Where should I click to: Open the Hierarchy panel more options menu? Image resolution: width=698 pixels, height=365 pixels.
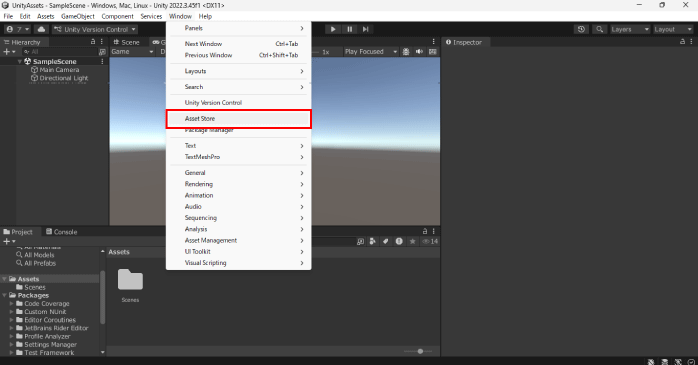coord(102,42)
